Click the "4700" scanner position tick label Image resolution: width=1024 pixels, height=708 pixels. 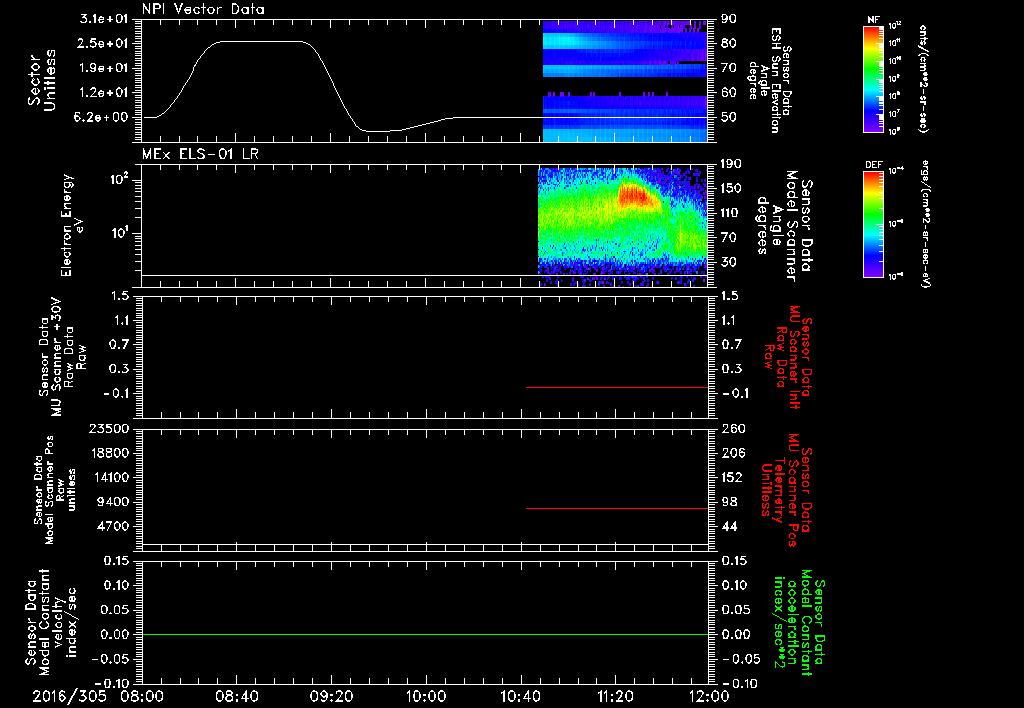point(112,526)
